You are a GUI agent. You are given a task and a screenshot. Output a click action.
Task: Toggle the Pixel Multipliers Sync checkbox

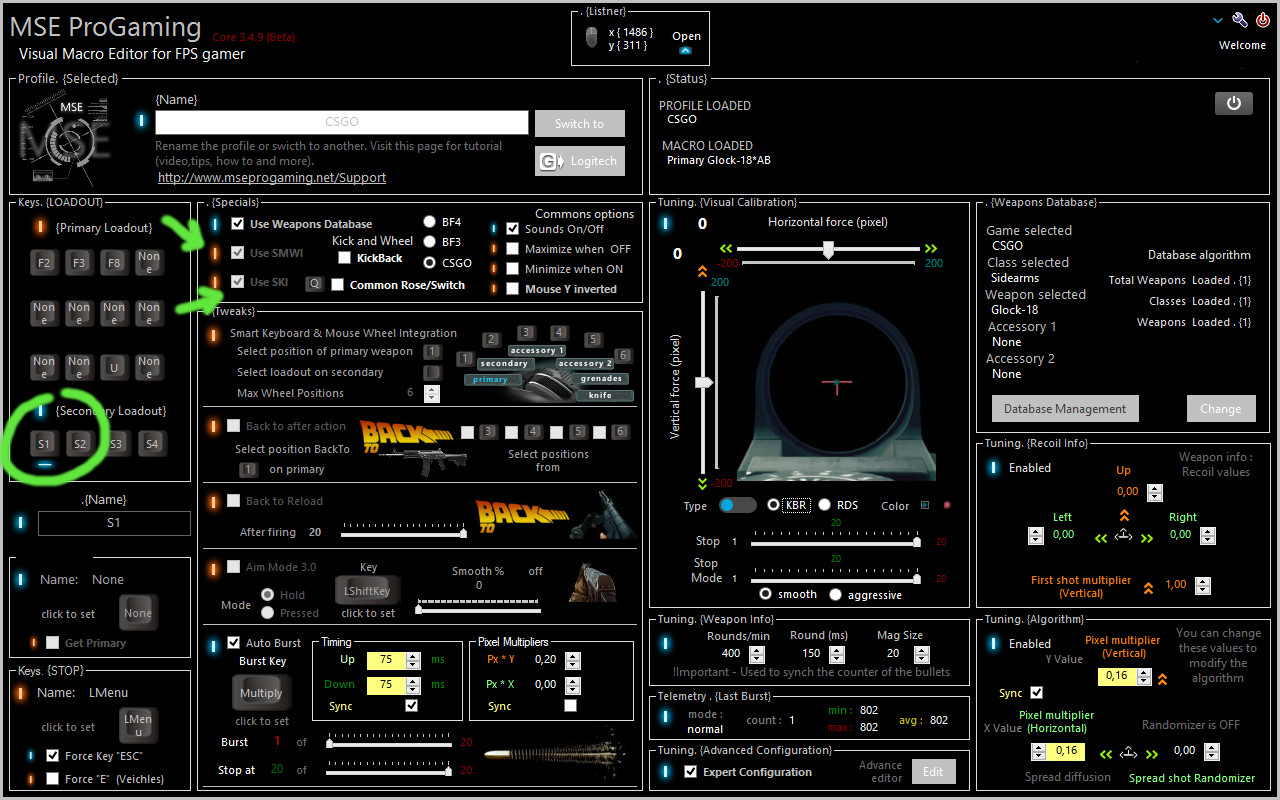570,706
